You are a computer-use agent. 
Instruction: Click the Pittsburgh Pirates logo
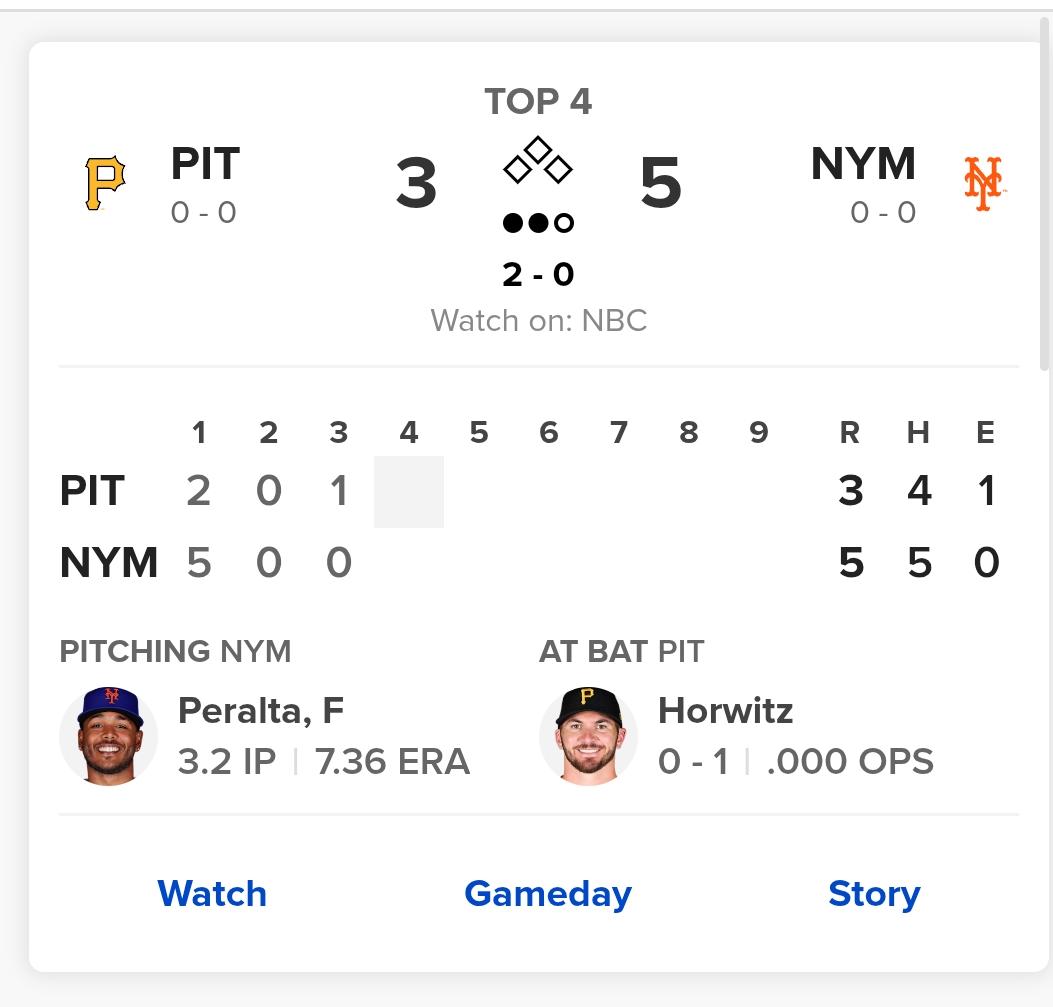point(105,184)
